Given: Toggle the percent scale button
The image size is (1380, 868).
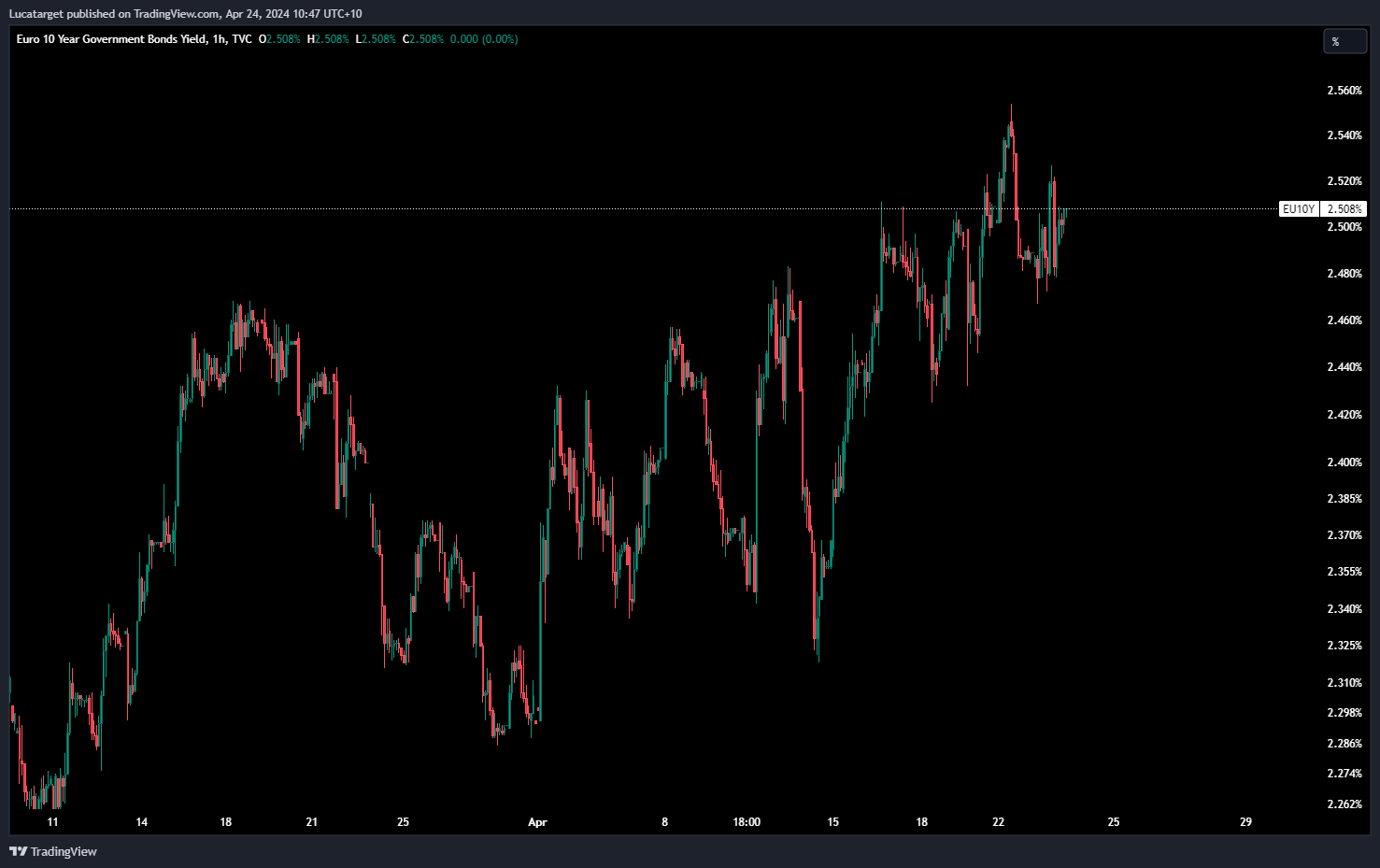Looking at the screenshot, I should [1344, 42].
